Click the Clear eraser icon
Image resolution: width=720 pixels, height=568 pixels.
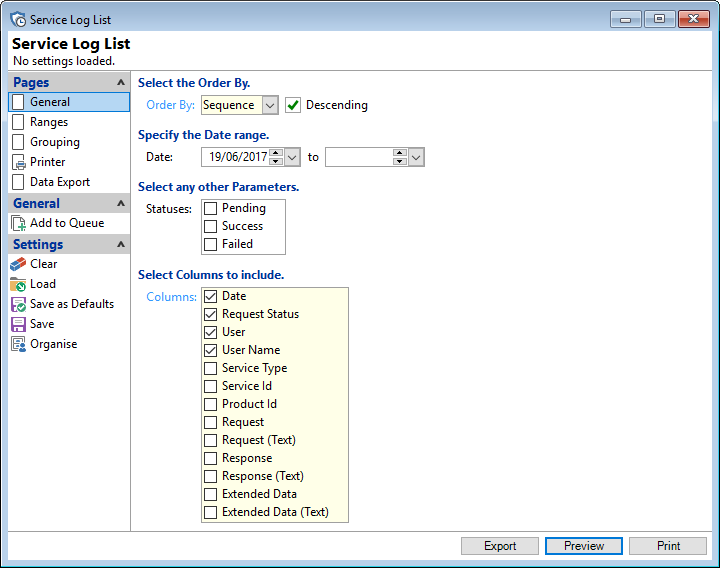(18, 264)
